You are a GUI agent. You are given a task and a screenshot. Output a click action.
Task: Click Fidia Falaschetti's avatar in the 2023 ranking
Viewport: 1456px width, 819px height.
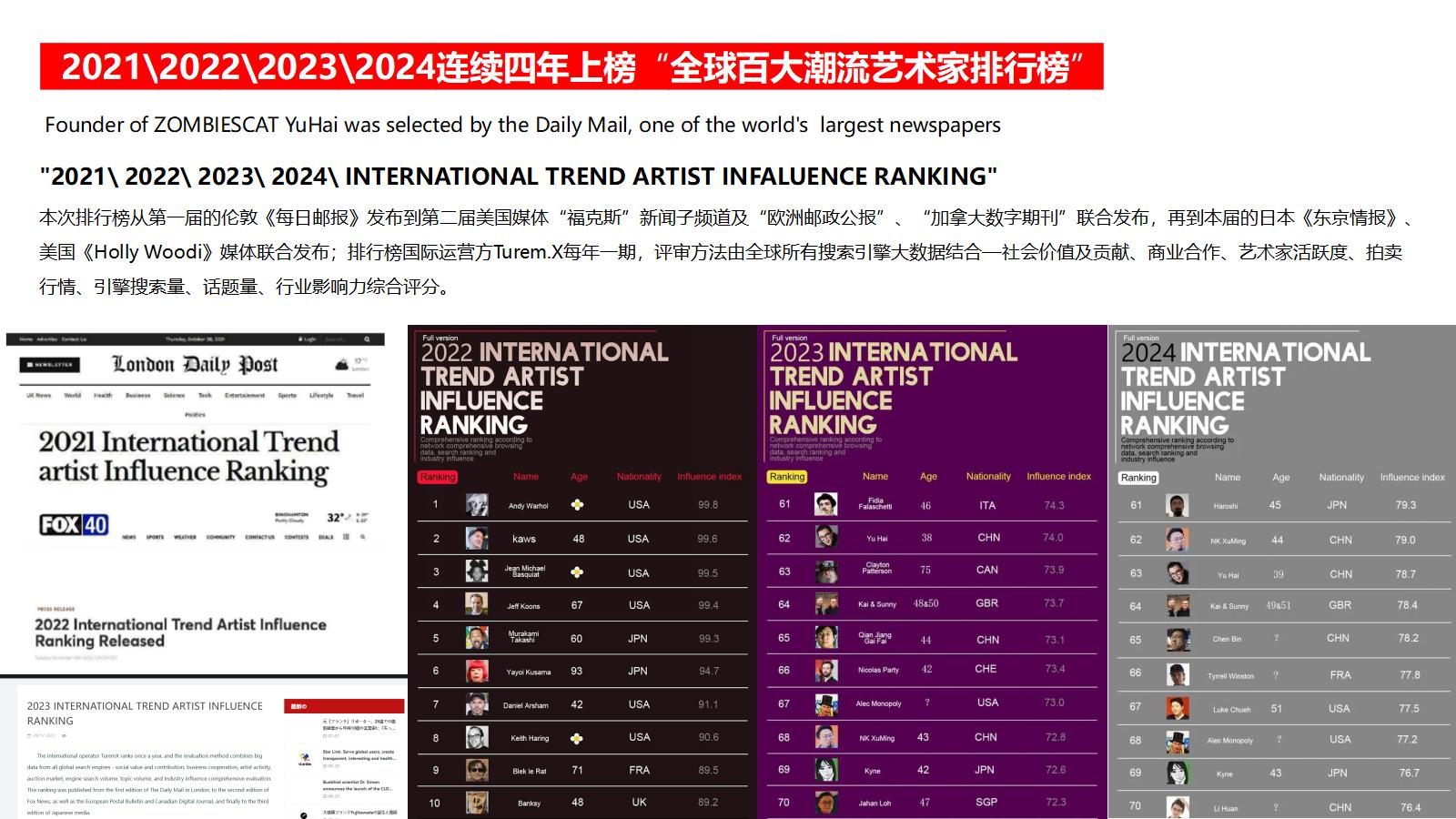coord(826,504)
